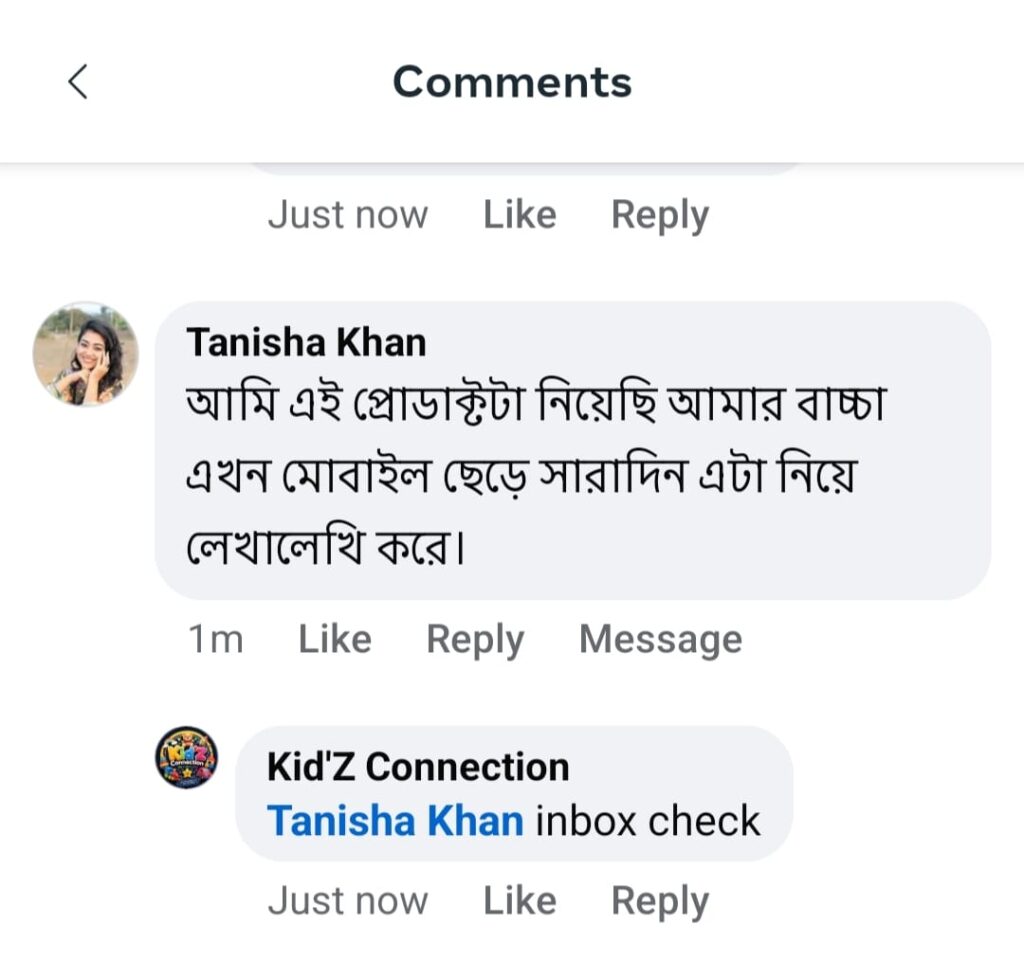
Task: Tap the partially hidden comment bubble under header
Action: pos(526,169)
